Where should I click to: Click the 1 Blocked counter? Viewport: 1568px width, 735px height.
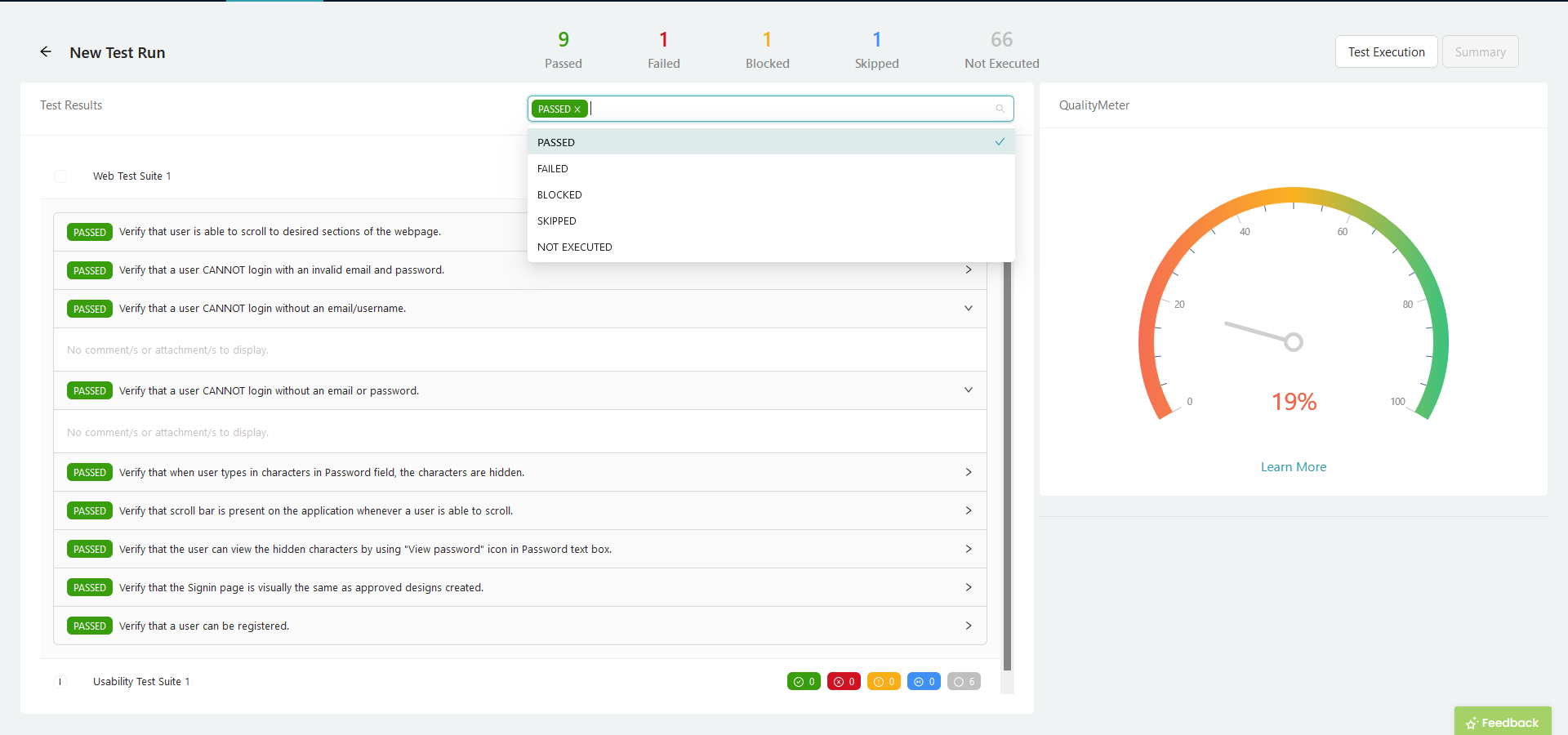[x=767, y=50]
